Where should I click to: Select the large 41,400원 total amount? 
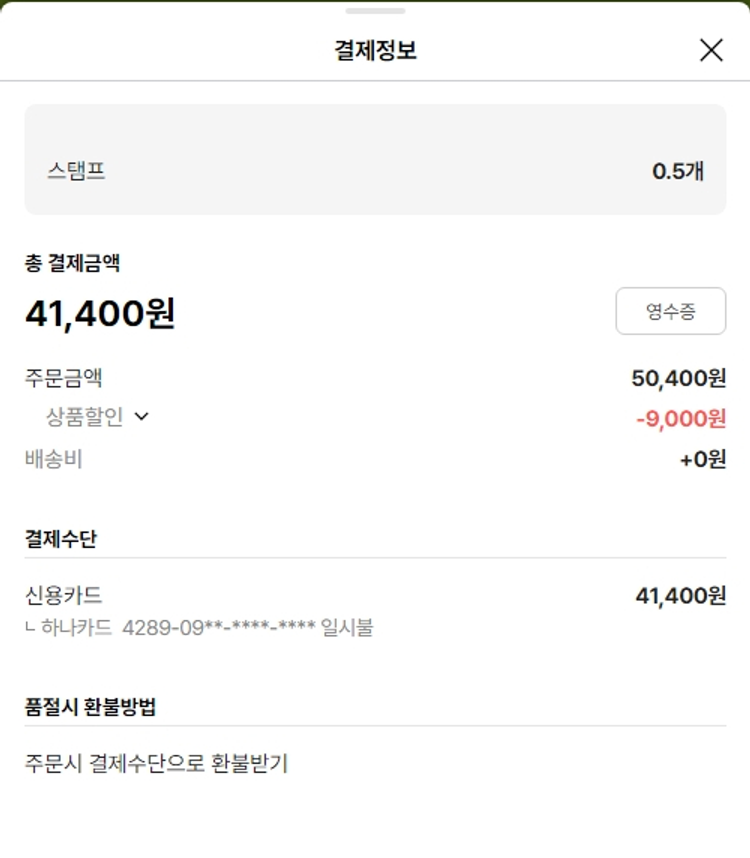point(100,313)
